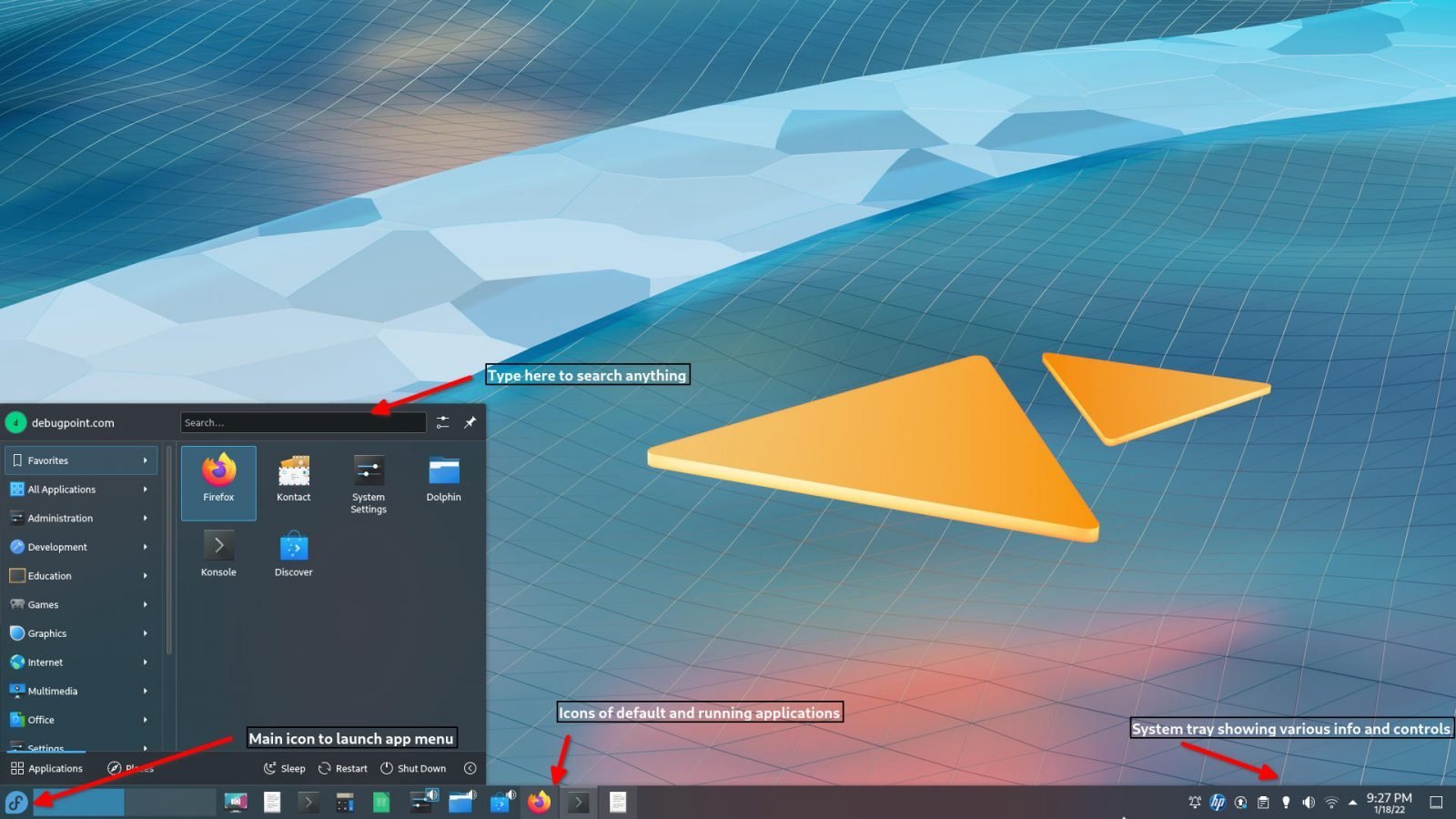
Task: Click the Shut Down button
Action: pos(414,768)
